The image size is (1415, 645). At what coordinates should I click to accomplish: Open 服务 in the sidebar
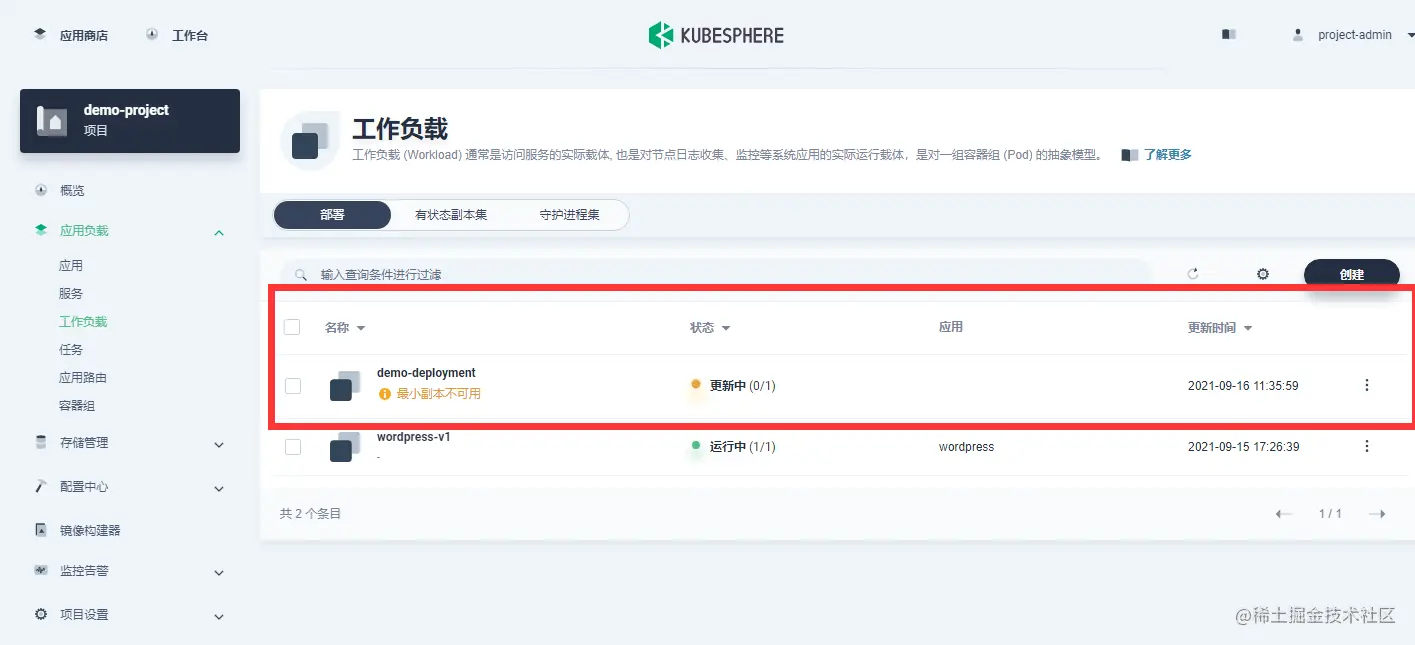pyautogui.click(x=71, y=293)
